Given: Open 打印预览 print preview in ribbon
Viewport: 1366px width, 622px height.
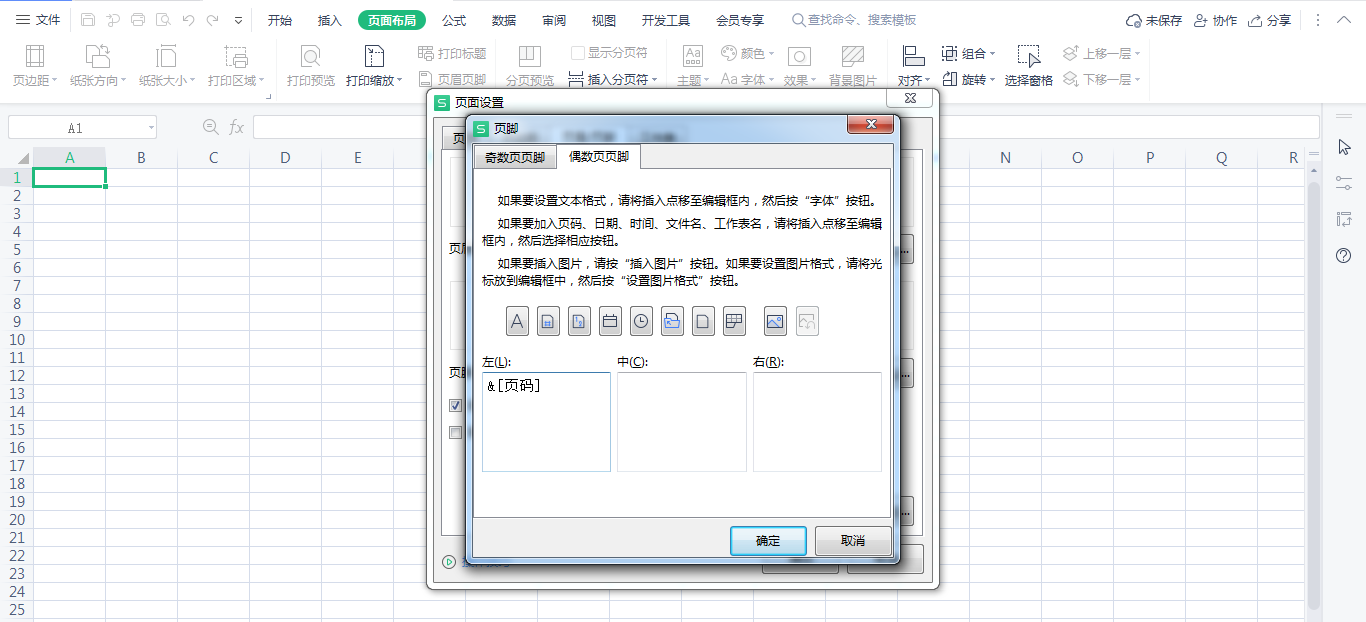Looking at the screenshot, I should point(311,66).
